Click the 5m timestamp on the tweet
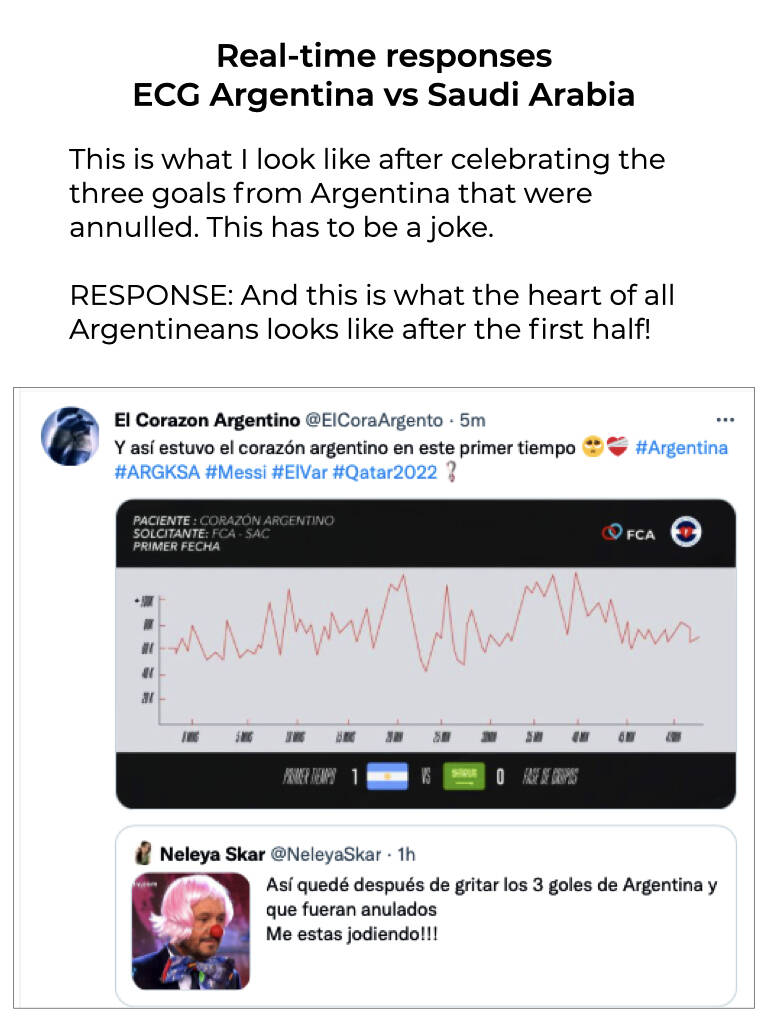 (x=473, y=421)
